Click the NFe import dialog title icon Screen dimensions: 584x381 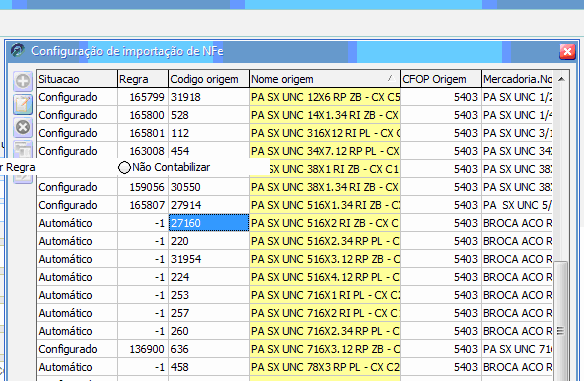(x=18, y=50)
